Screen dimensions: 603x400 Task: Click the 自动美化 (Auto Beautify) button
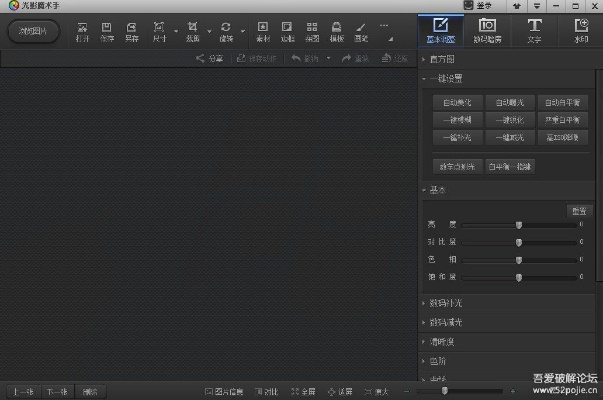[x=457, y=102]
